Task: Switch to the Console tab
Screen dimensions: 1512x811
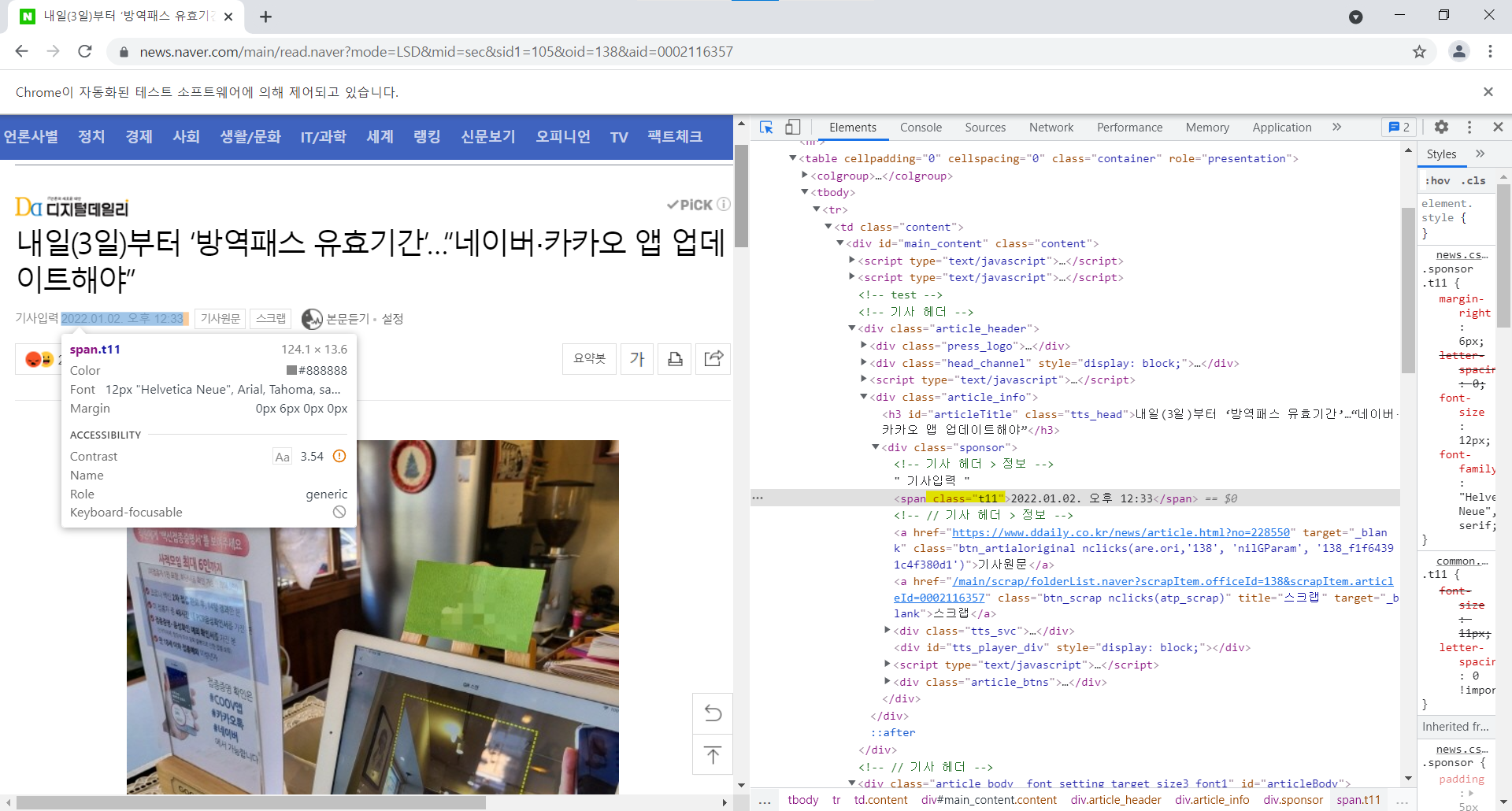Action: click(x=921, y=128)
